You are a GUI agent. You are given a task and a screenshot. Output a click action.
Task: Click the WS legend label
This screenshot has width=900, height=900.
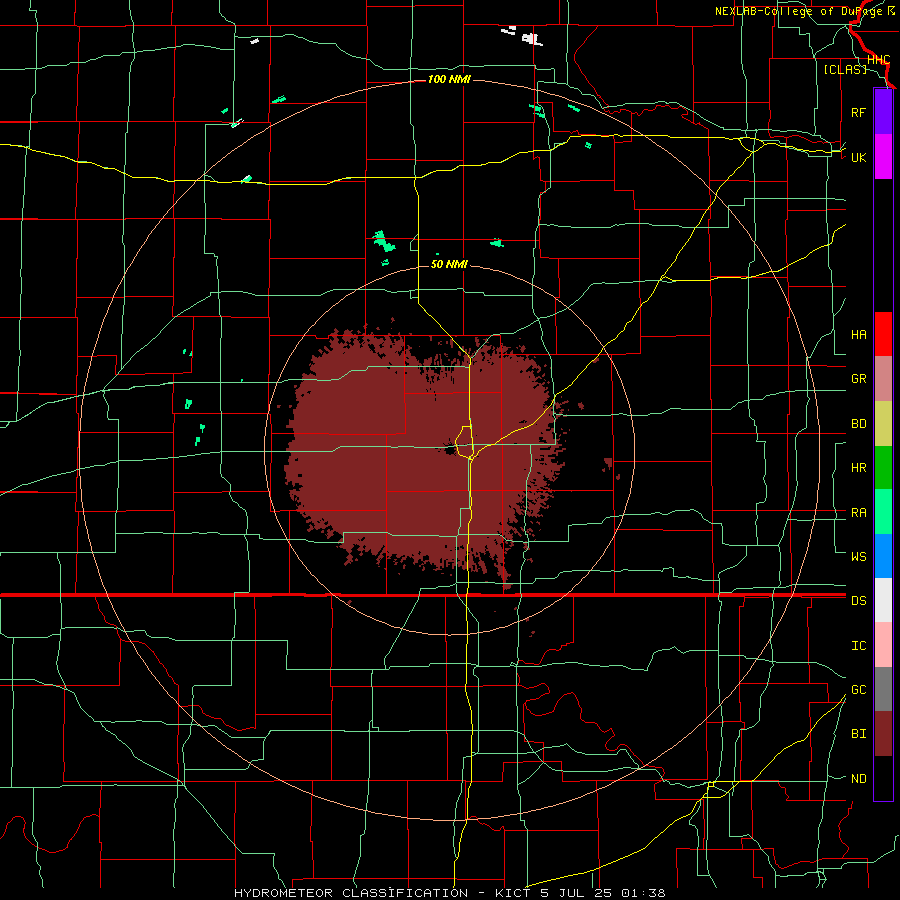pos(858,557)
